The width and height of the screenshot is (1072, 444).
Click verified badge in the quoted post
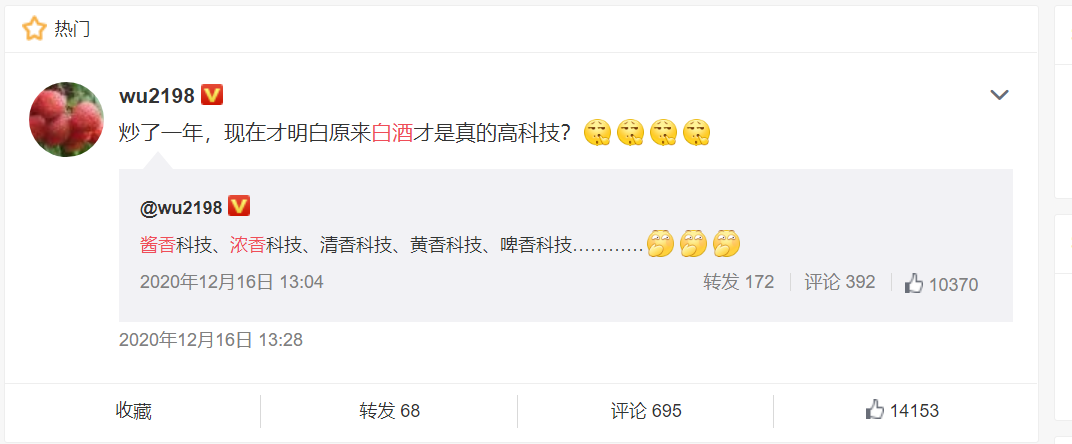pyautogui.click(x=239, y=207)
